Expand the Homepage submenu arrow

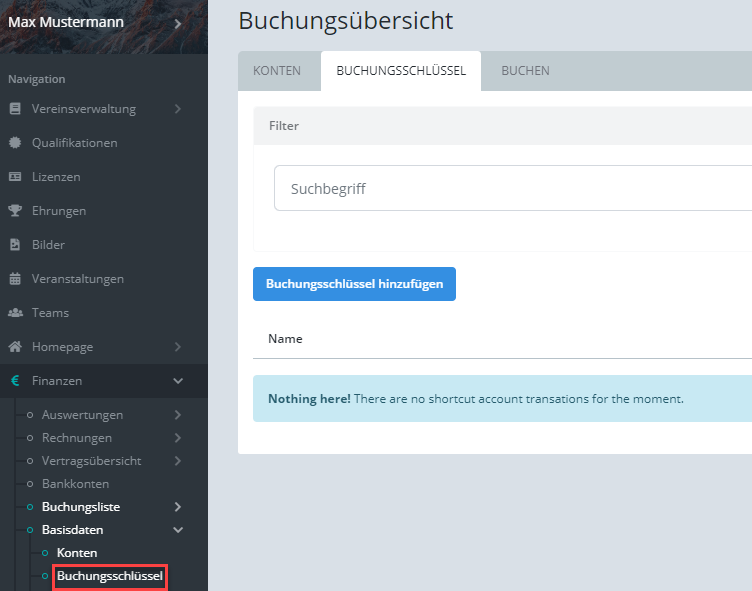(x=178, y=347)
